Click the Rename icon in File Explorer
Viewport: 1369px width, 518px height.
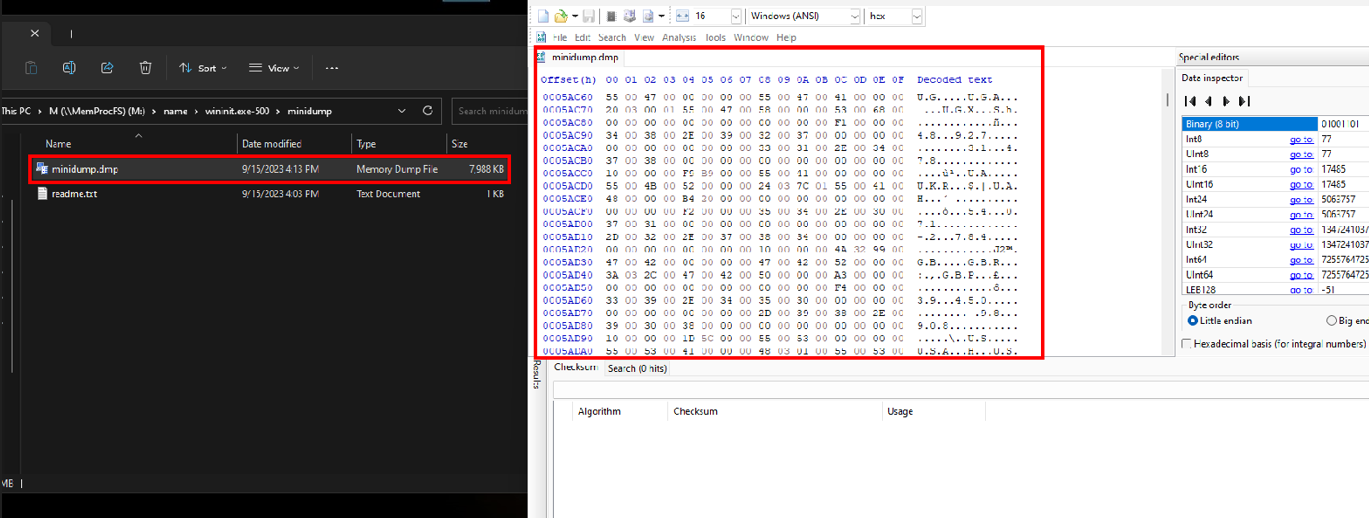[x=69, y=68]
